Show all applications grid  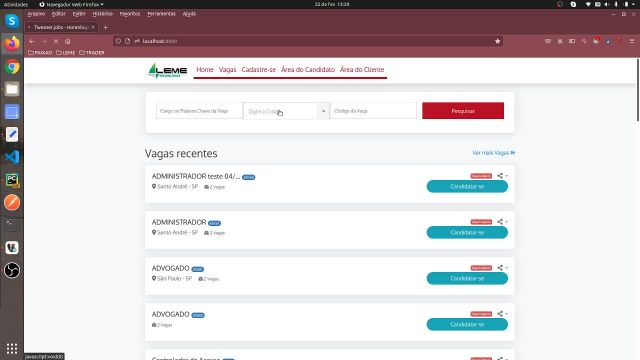click(12, 348)
